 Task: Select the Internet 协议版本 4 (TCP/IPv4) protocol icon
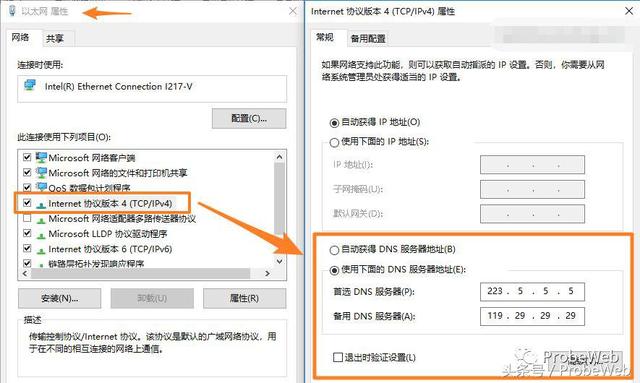coord(41,204)
